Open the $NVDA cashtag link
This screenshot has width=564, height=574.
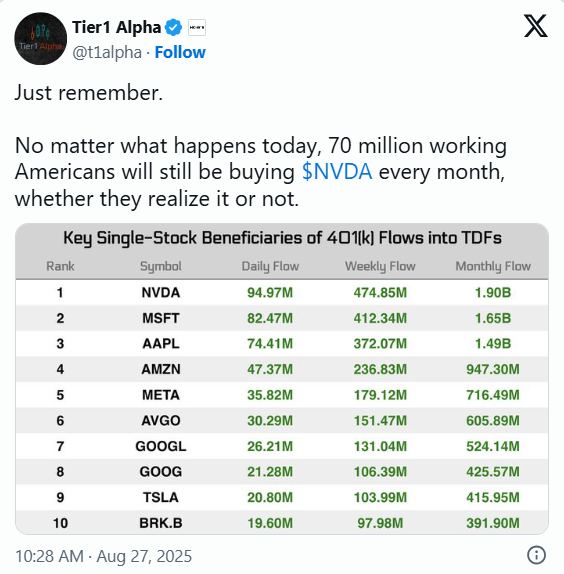337,172
